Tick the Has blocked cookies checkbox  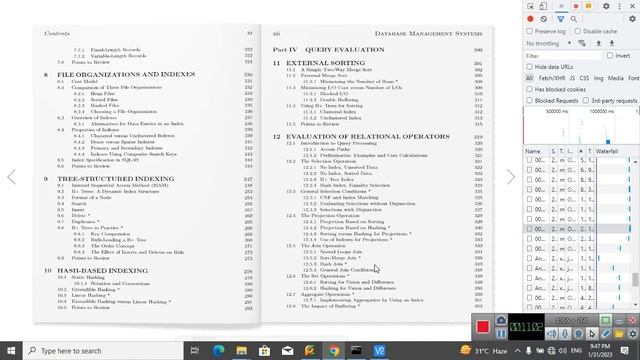529,89
